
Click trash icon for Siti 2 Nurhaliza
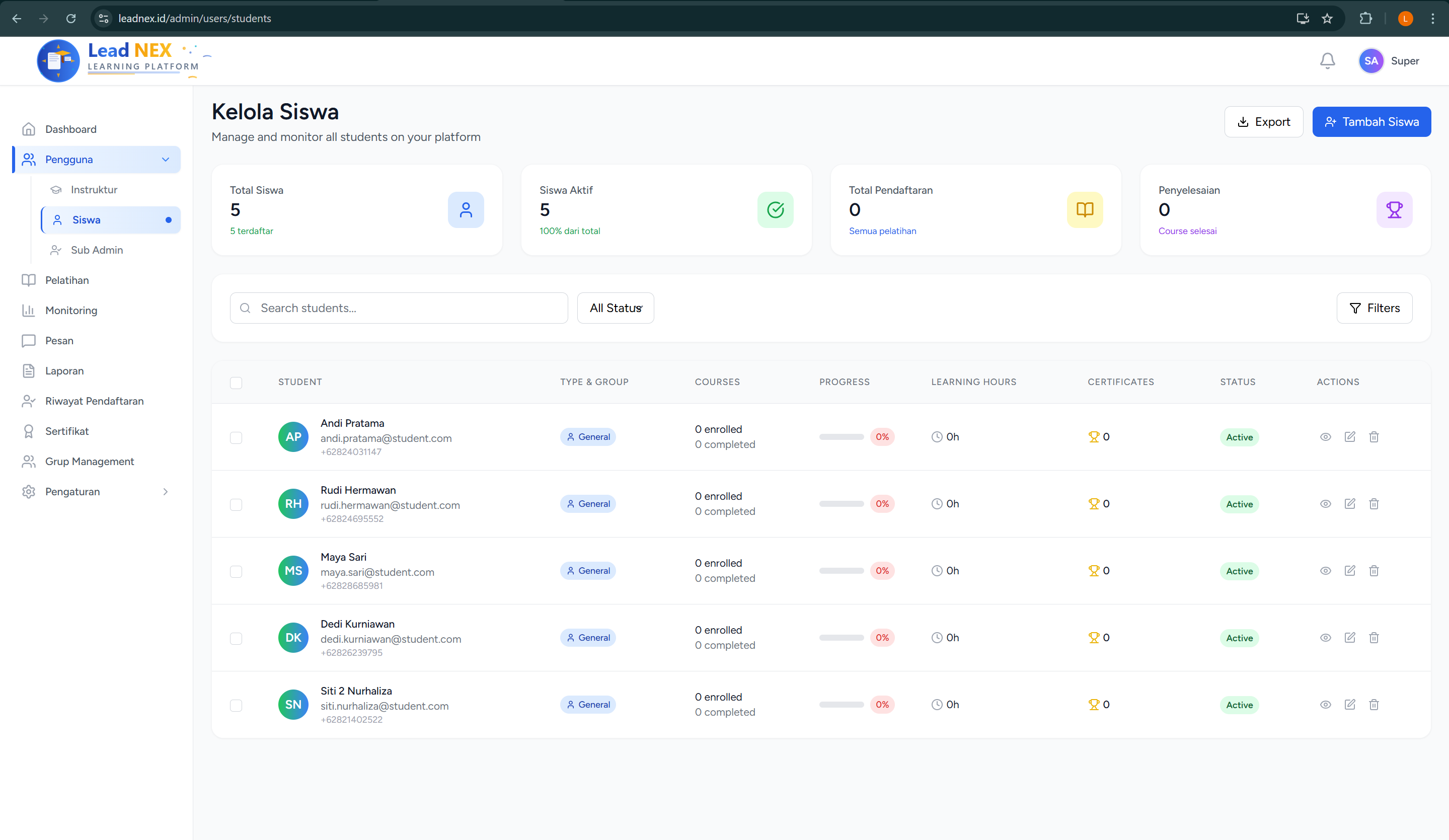click(1374, 705)
